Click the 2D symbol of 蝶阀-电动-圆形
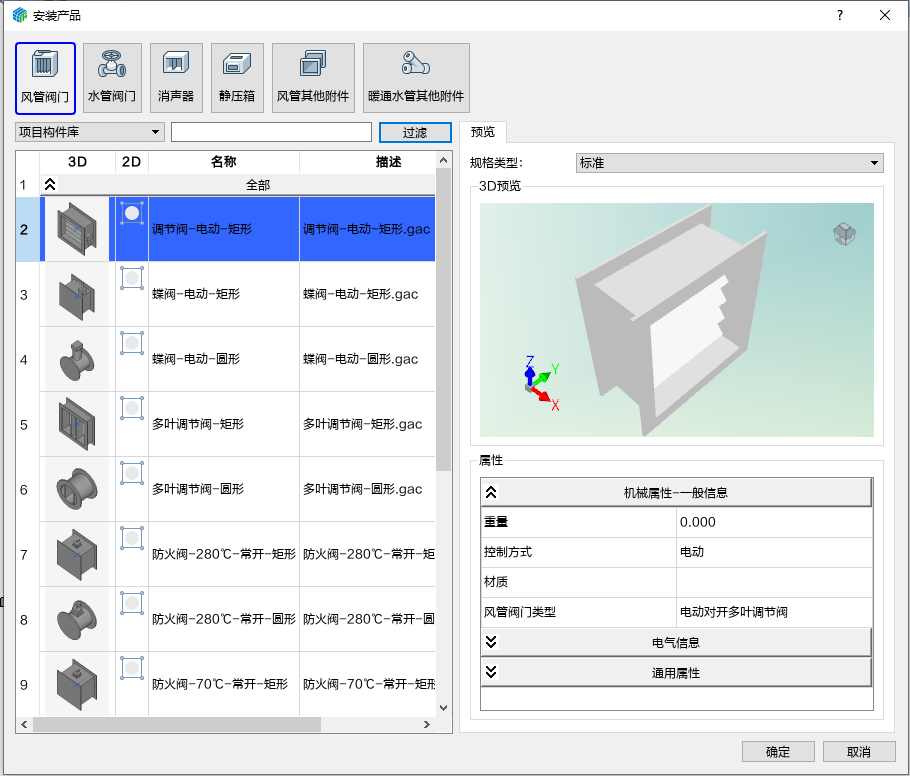The width and height of the screenshot is (910, 776). pos(132,343)
